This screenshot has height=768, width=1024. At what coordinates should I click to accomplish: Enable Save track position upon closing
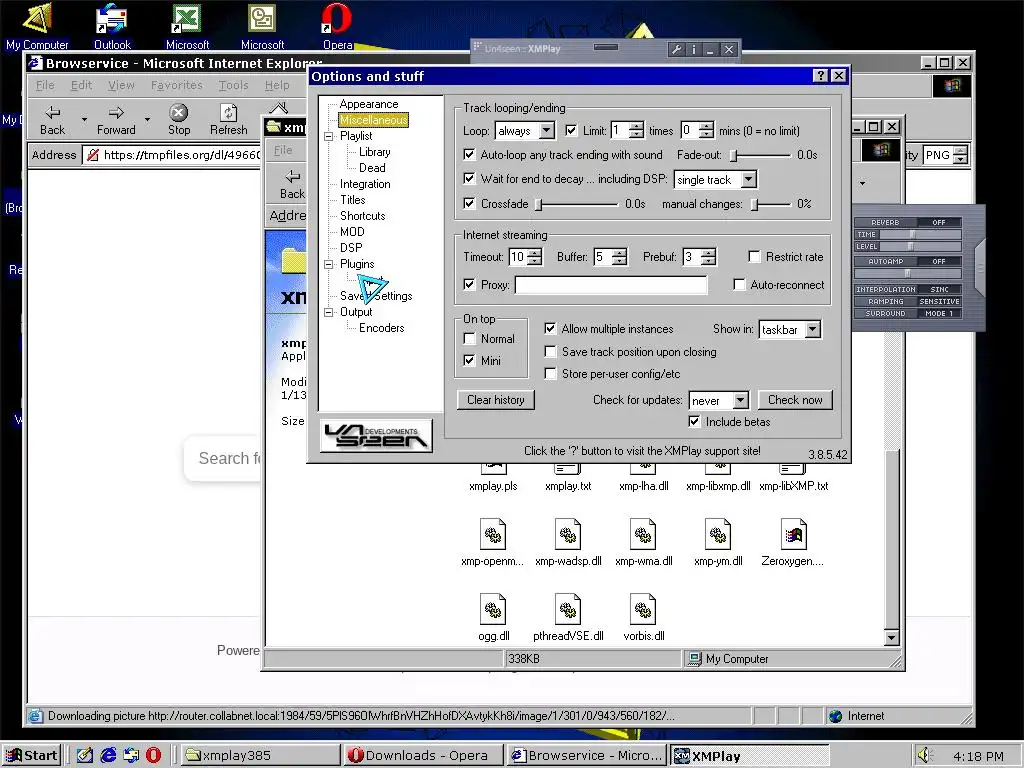[551, 352]
